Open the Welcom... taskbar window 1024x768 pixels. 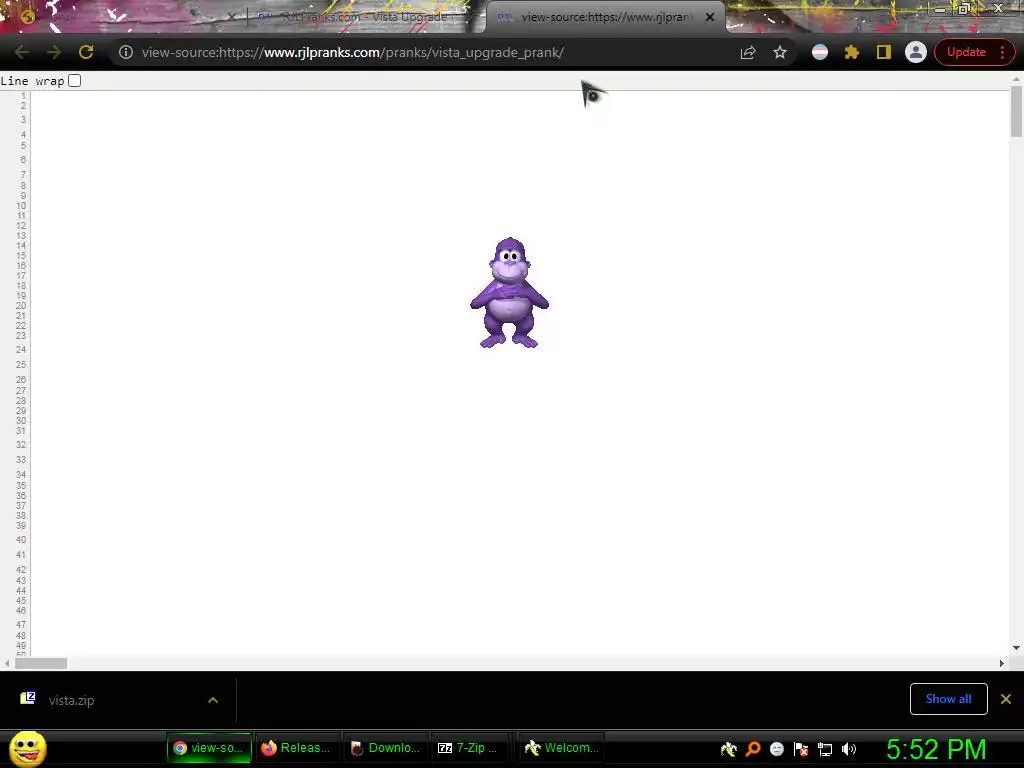click(x=562, y=748)
